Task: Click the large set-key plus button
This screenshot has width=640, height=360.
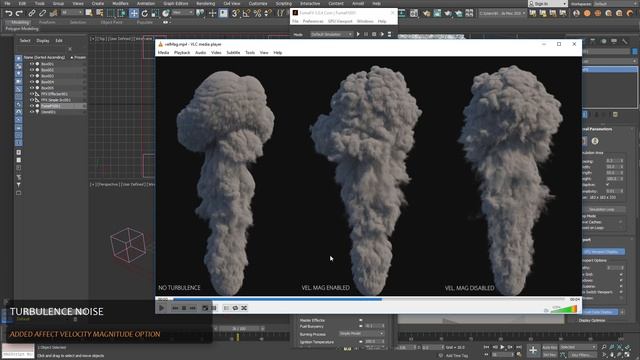Action: pyautogui.click(x=533, y=350)
